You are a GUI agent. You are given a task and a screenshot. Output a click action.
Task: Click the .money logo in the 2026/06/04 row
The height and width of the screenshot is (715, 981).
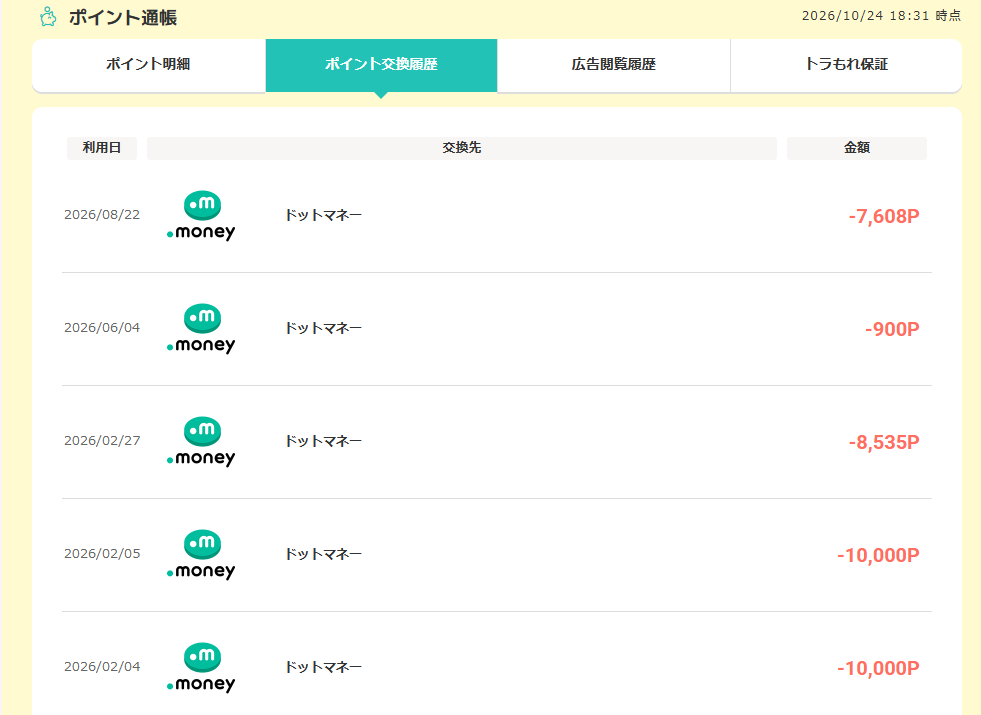click(x=201, y=329)
